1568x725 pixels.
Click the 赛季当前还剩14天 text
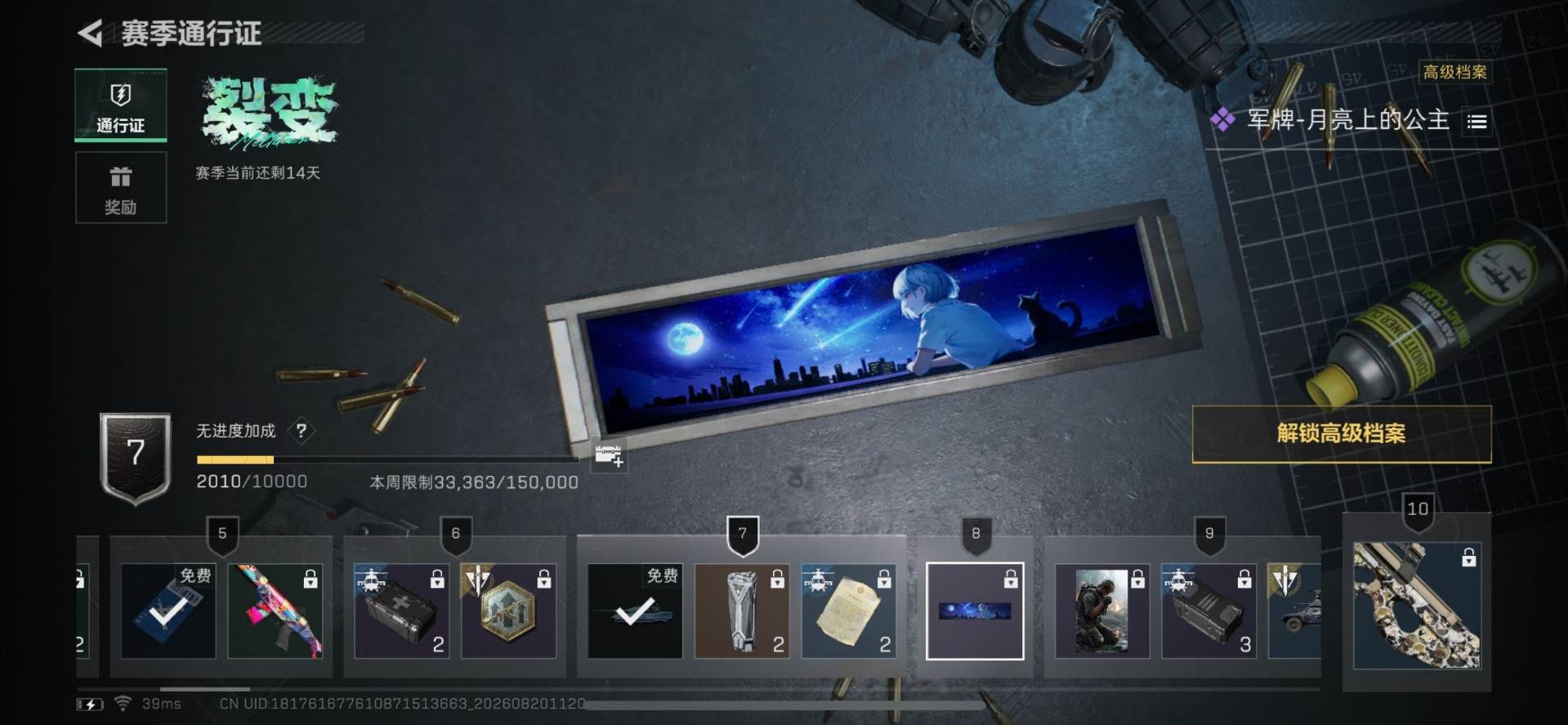[x=258, y=173]
